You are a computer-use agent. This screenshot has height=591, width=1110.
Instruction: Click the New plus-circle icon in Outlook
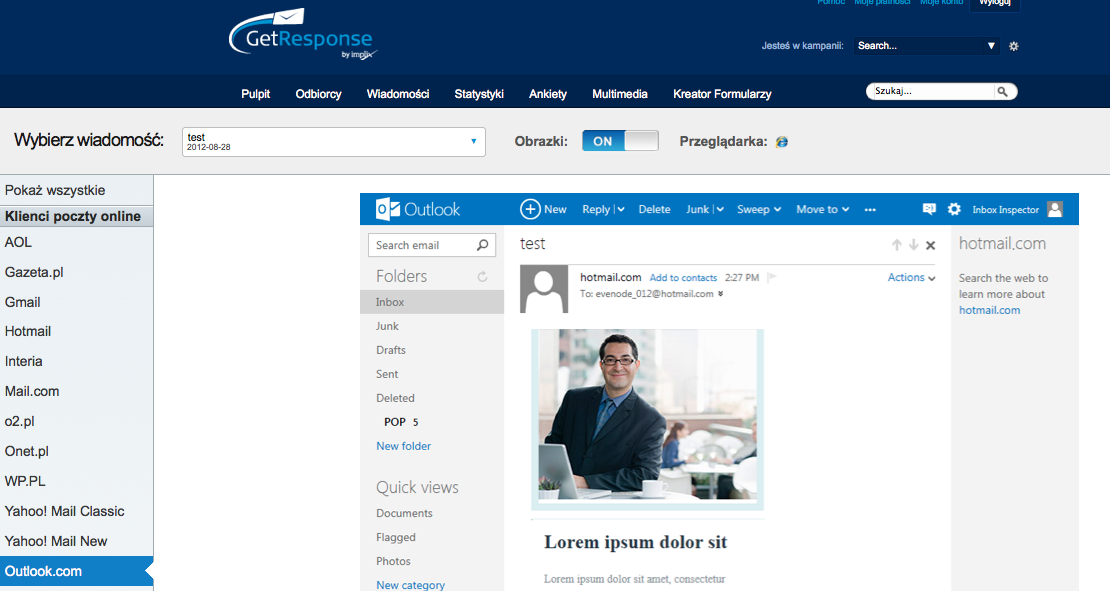pyautogui.click(x=530, y=210)
